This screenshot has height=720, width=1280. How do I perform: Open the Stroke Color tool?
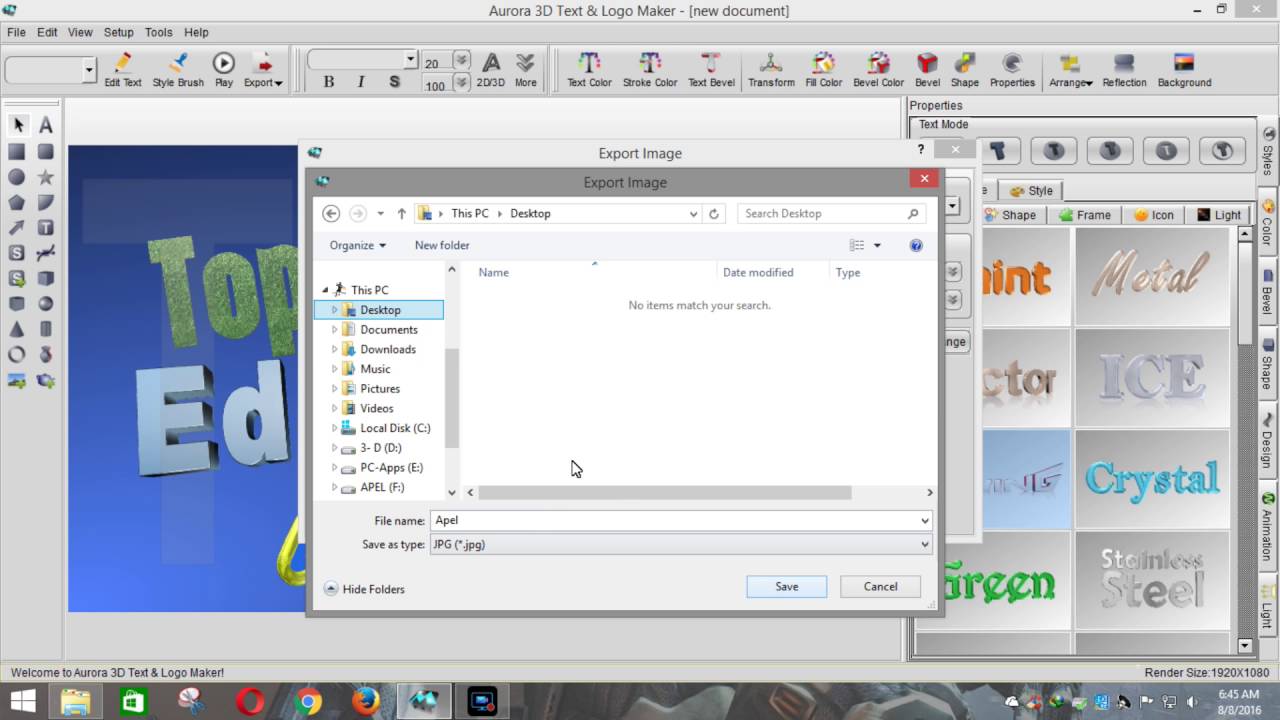click(650, 71)
